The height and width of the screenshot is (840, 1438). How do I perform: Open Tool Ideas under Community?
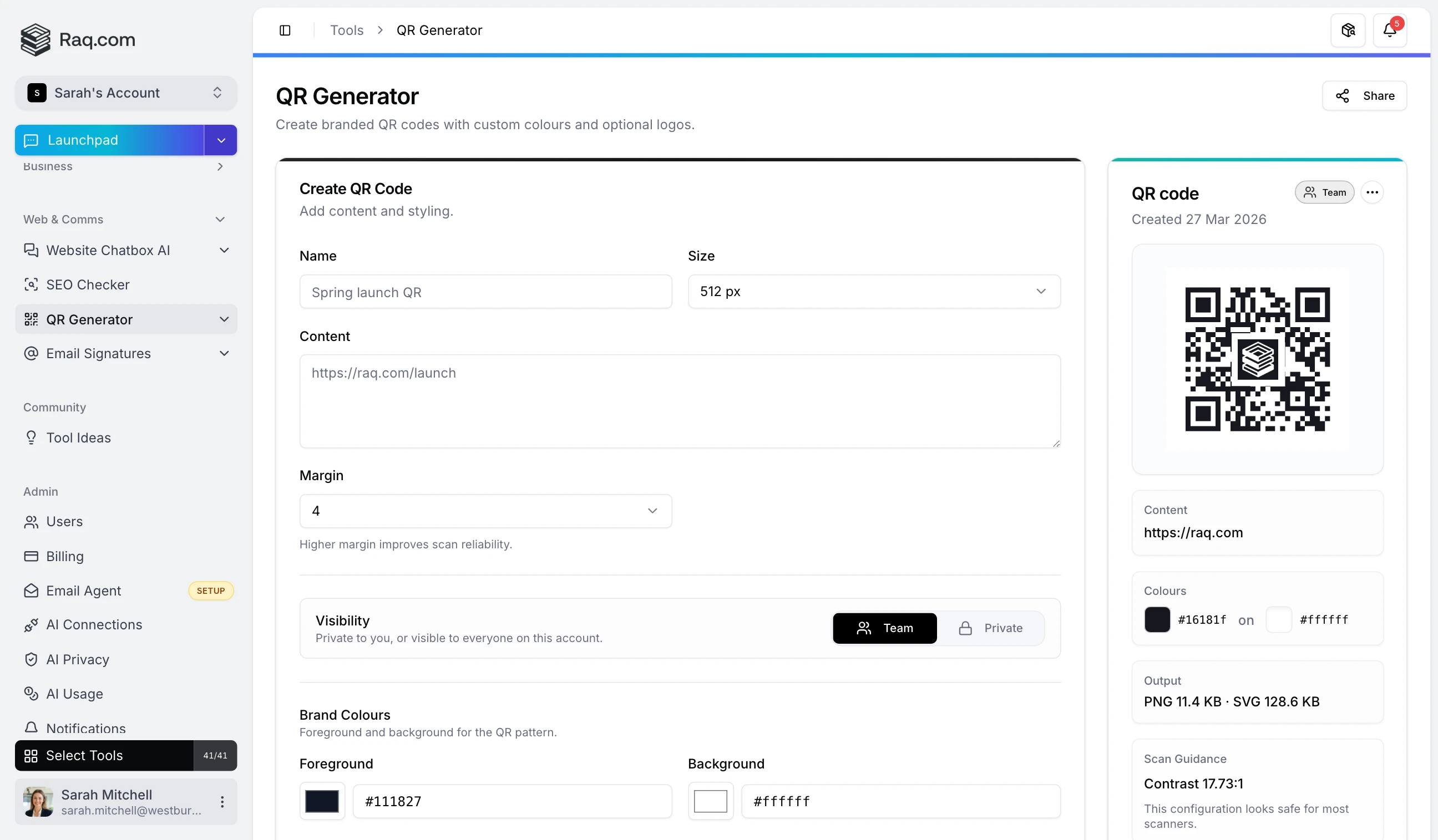tap(79, 437)
